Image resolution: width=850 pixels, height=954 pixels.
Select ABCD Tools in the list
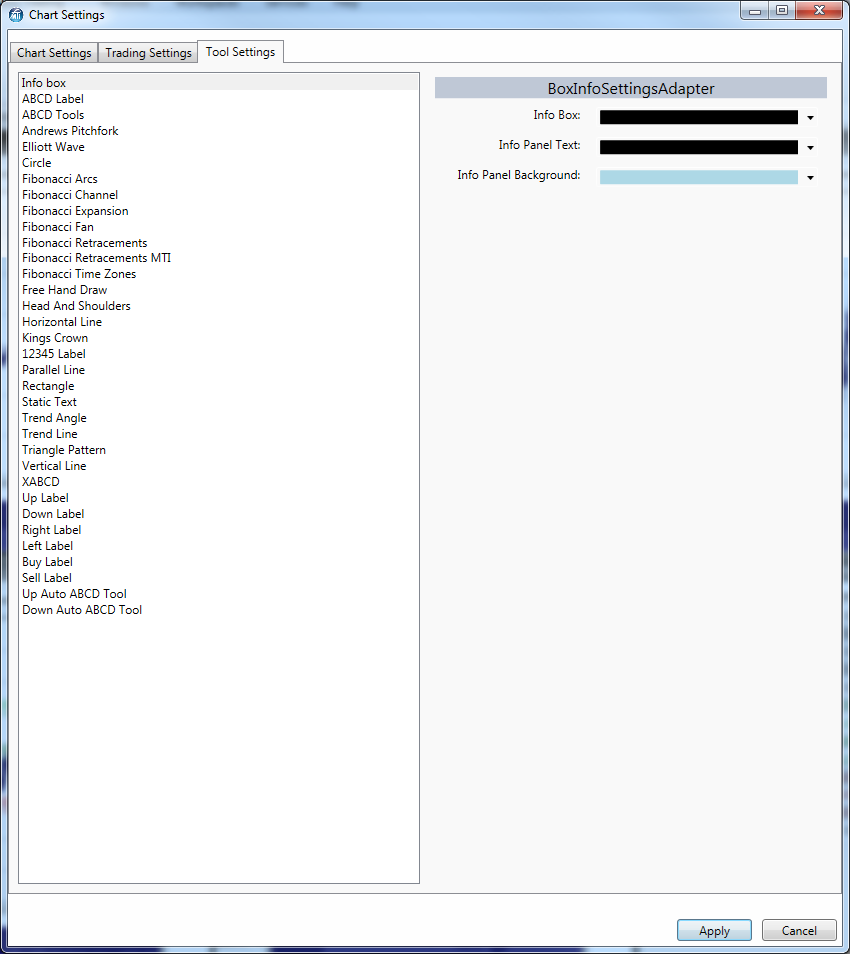pyautogui.click(x=219, y=114)
